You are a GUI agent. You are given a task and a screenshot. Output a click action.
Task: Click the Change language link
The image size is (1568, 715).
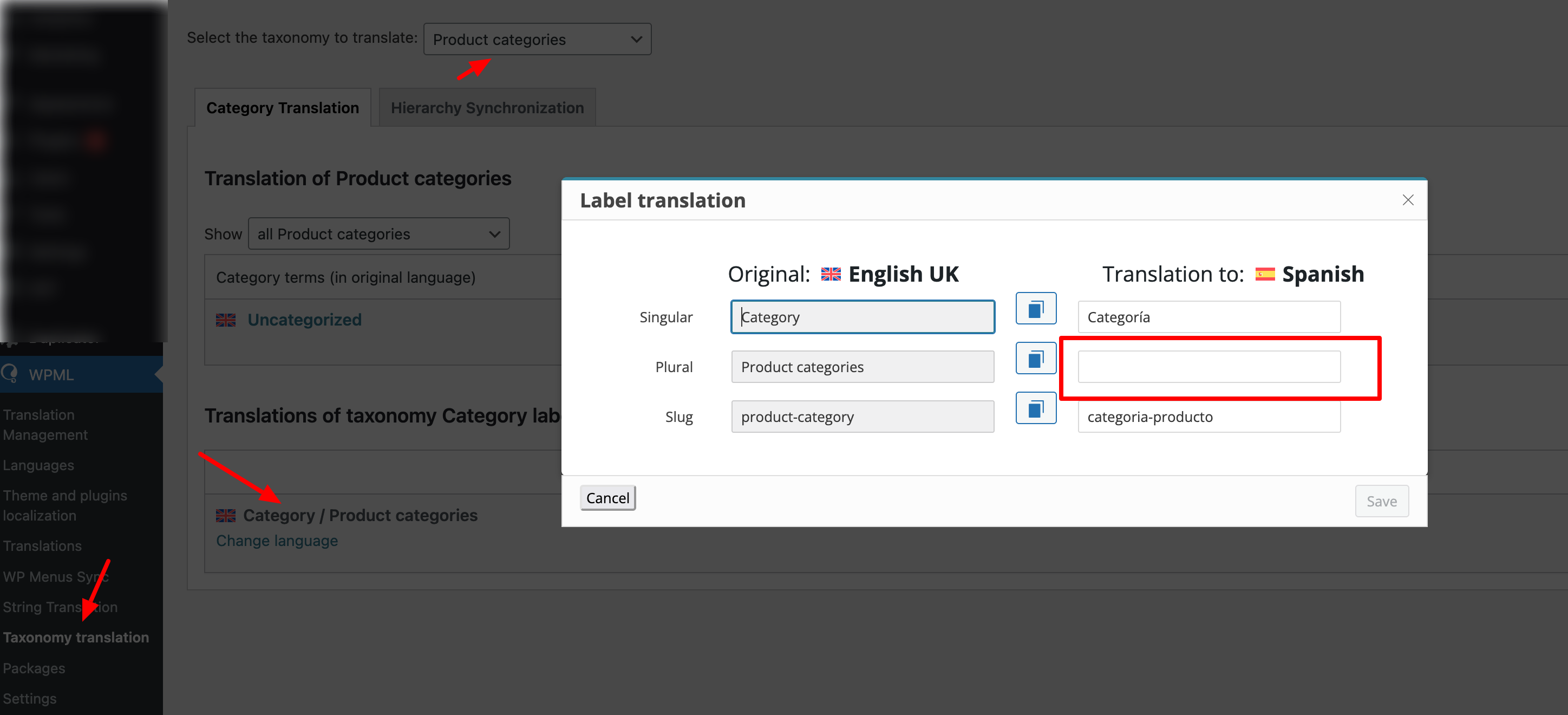click(x=277, y=541)
